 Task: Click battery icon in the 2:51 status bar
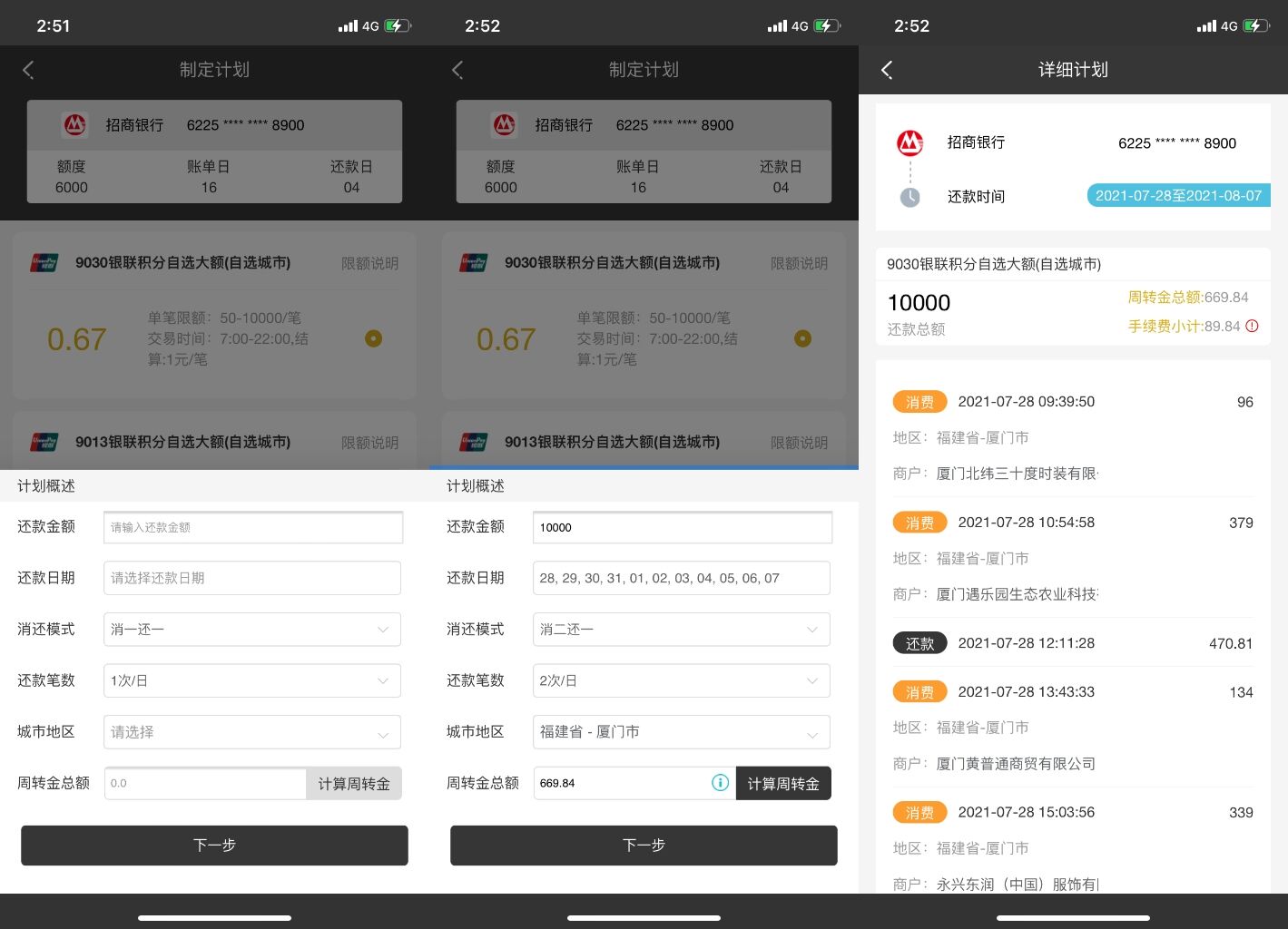pos(397,26)
